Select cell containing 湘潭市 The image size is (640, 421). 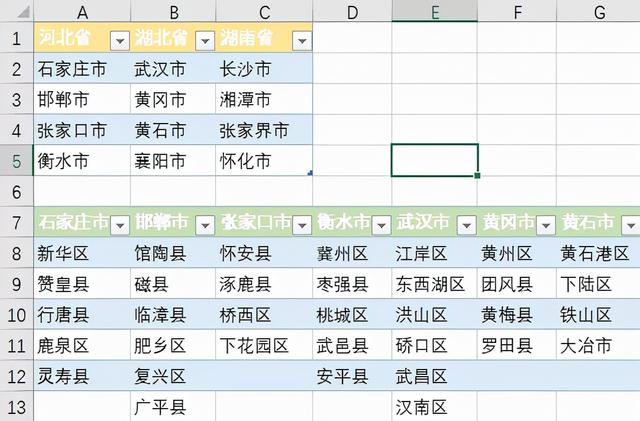tap(264, 99)
